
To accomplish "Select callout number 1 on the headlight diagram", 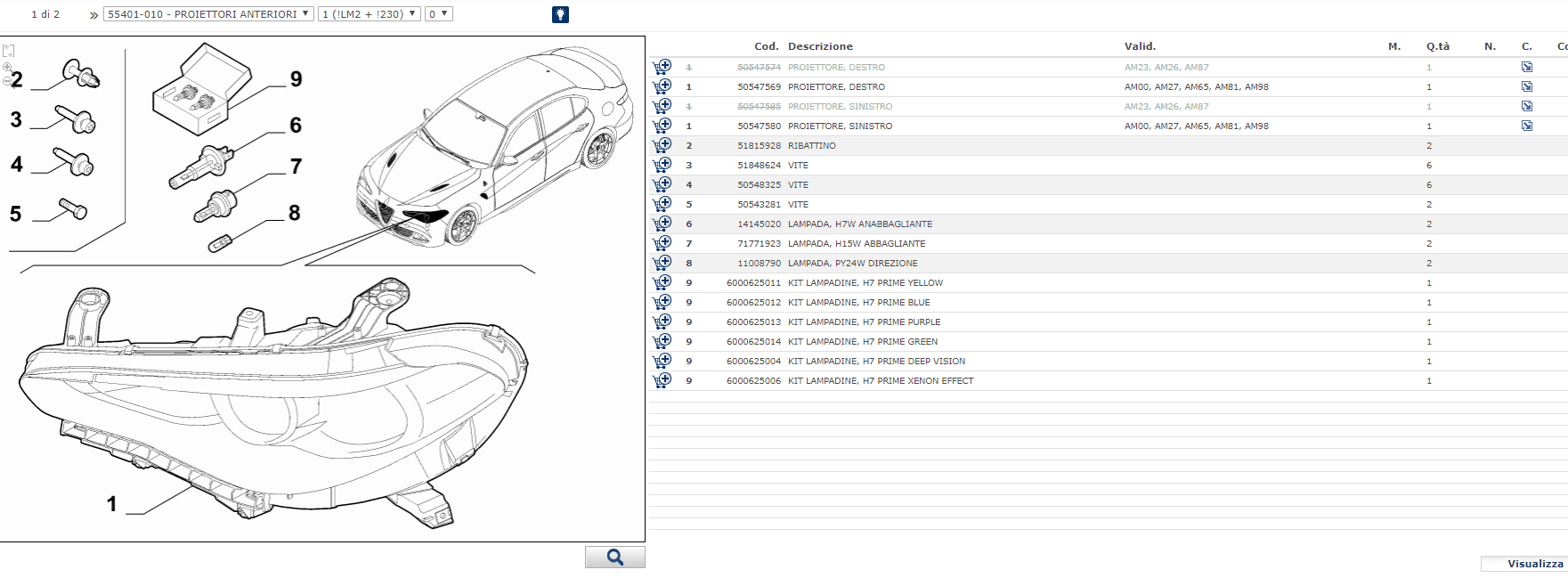I will [112, 504].
